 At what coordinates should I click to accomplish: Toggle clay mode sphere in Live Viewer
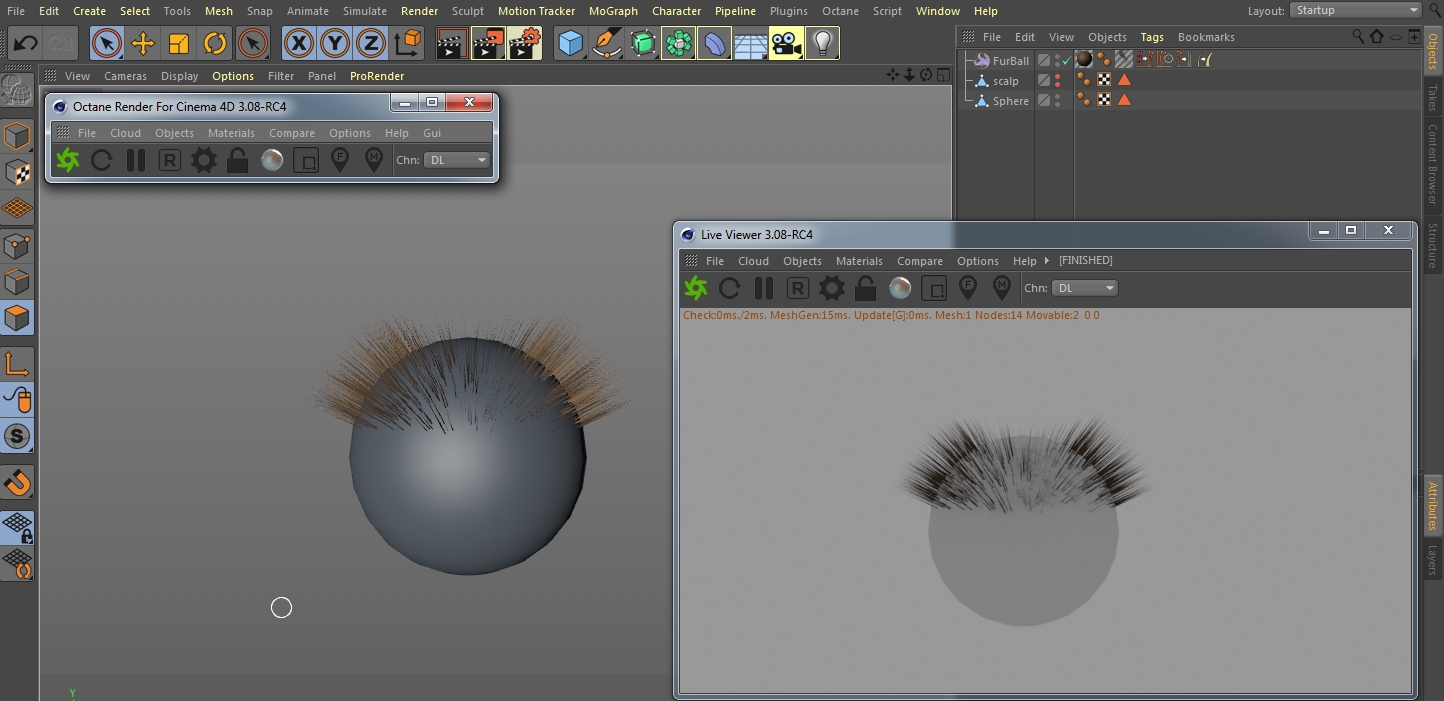tap(900, 289)
